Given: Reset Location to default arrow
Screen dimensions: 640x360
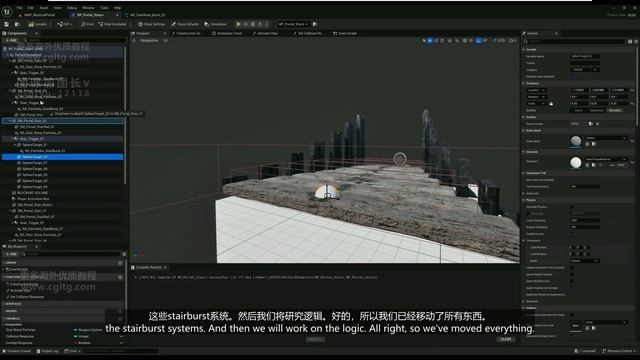Looking at the screenshot, I should (632, 90).
